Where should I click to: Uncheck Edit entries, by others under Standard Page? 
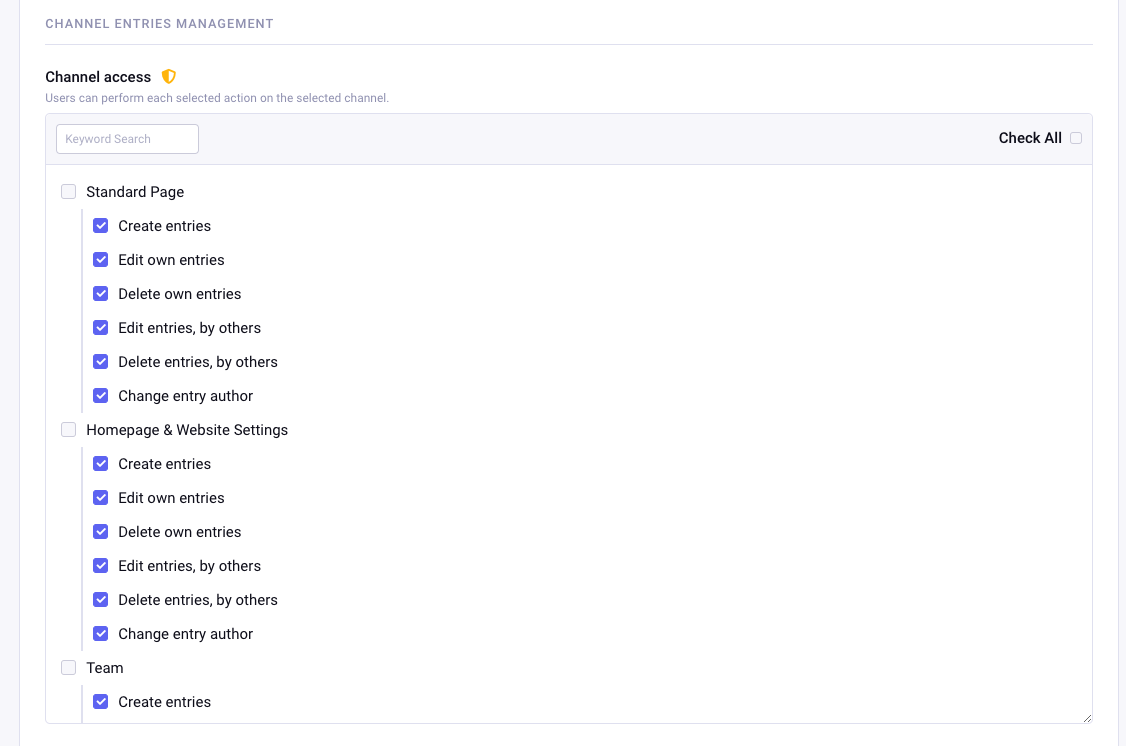tap(101, 327)
